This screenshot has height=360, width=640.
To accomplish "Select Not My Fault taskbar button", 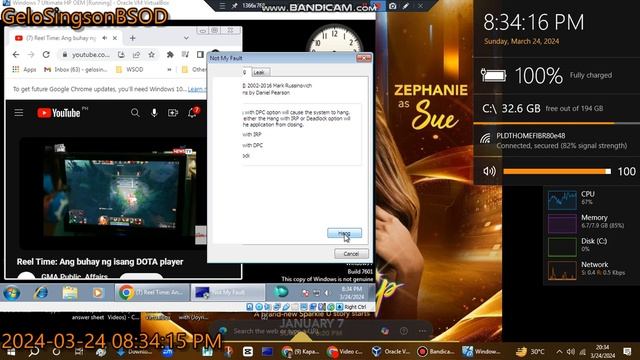I will tap(227, 293).
